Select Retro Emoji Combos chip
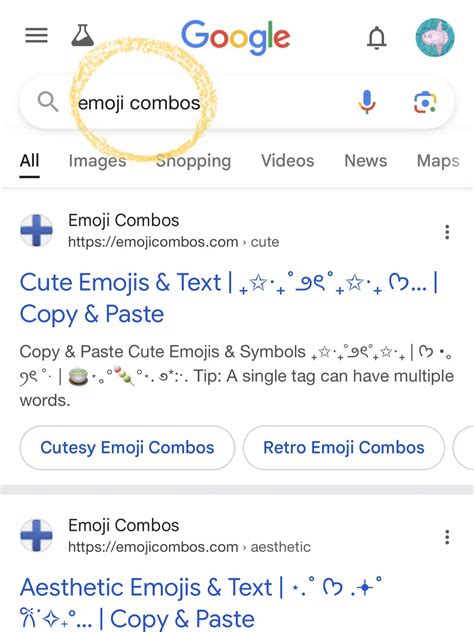474x632 pixels. point(344,447)
